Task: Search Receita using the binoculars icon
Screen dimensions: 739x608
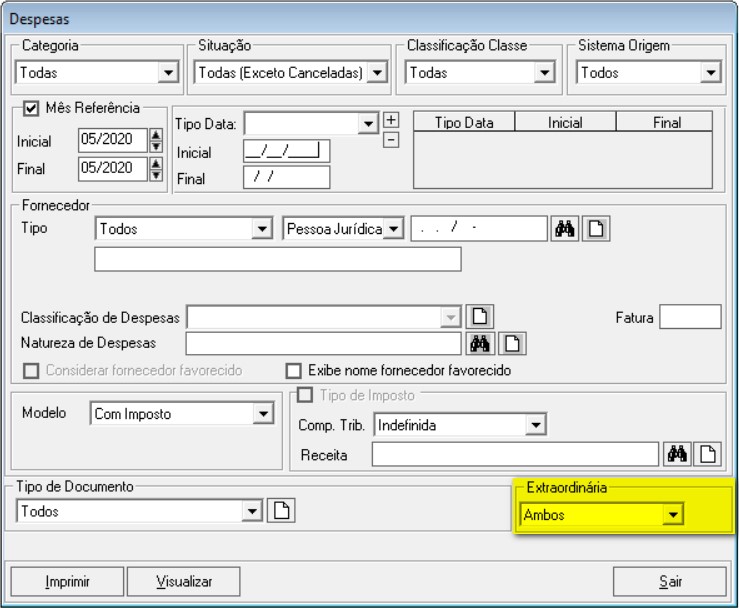Action: (x=677, y=454)
